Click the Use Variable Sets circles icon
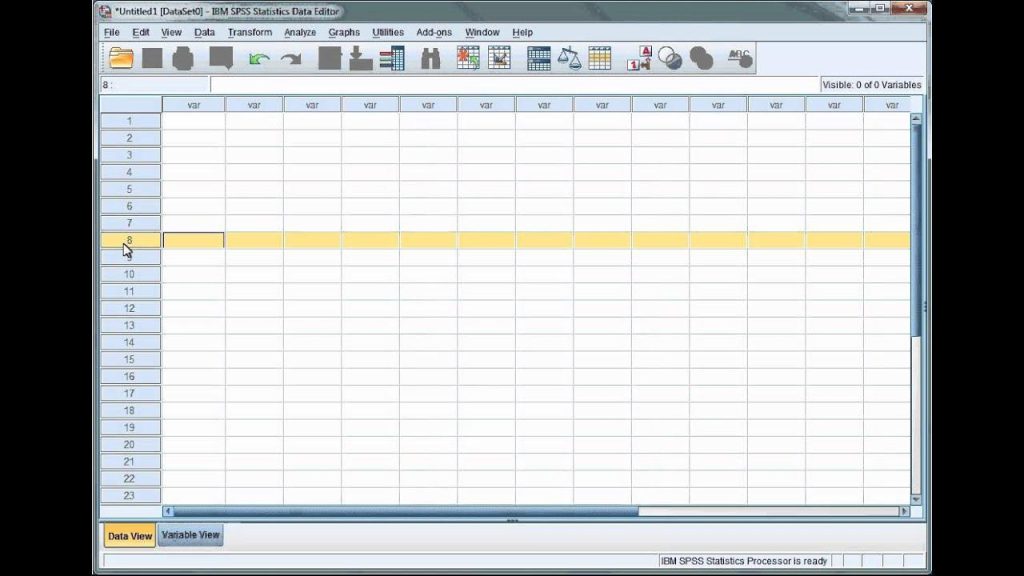This screenshot has height=576, width=1024. 669,58
